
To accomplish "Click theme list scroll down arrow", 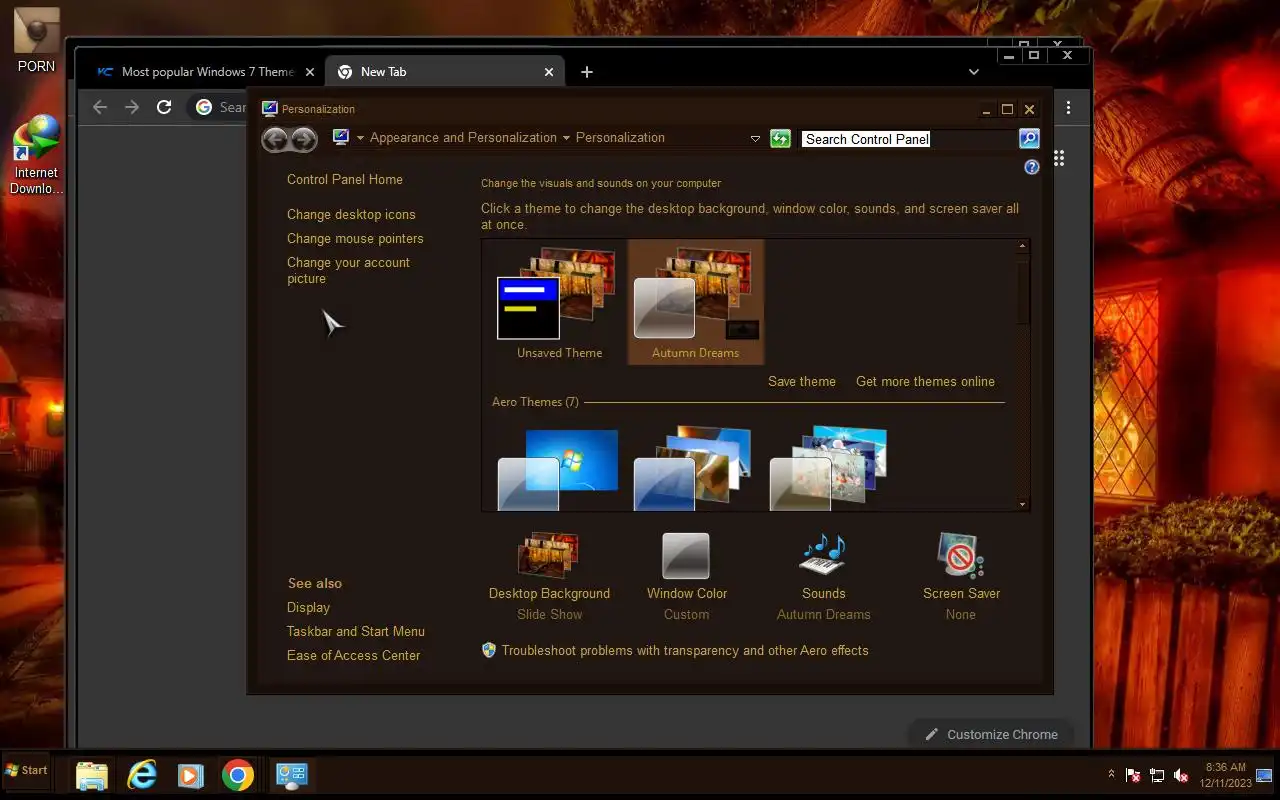I will [1022, 504].
